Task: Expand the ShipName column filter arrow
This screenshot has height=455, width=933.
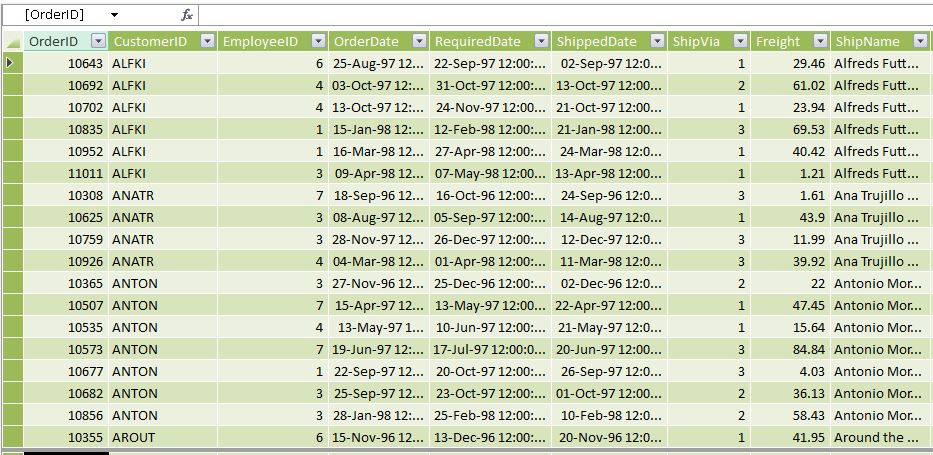Action: pos(920,41)
